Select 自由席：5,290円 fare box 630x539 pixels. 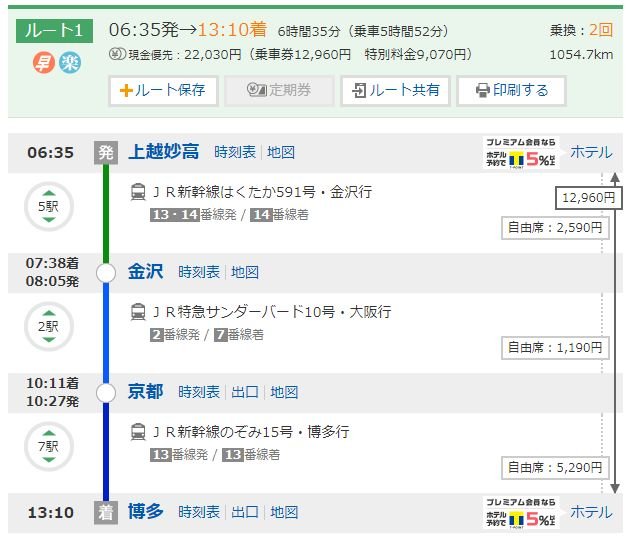point(555,468)
